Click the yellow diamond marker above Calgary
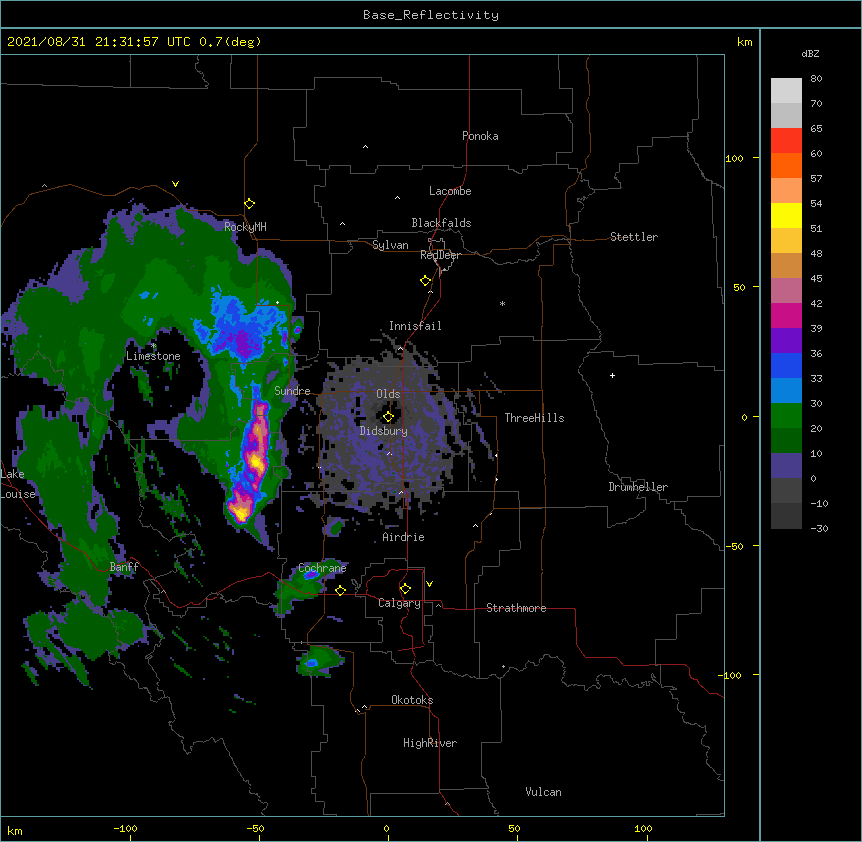The height and width of the screenshot is (842, 862). (405, 589)
